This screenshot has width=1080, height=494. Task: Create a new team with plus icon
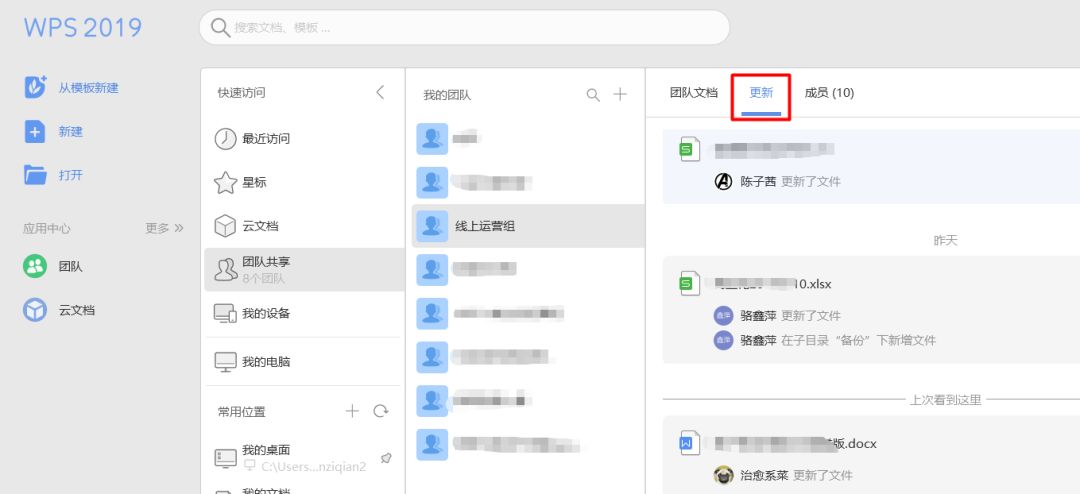[x=620, y=94]
